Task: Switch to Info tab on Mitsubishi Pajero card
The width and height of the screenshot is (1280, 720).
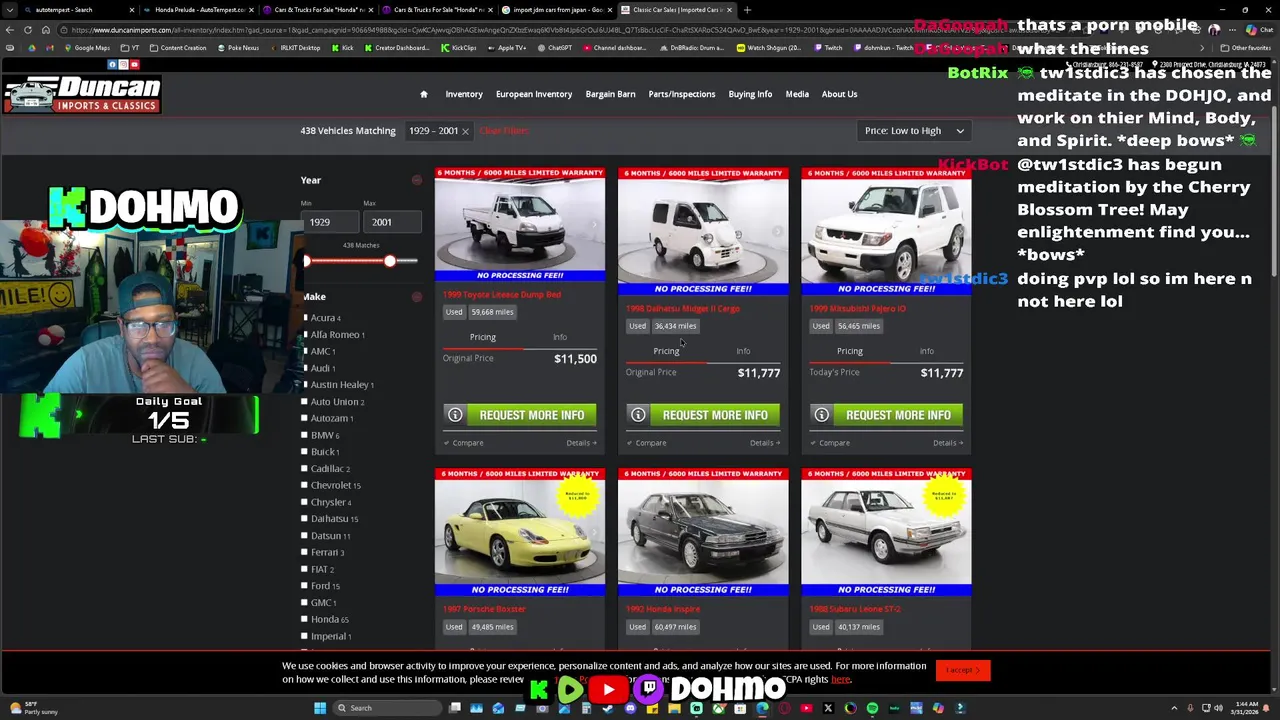Action: [x=927, y=351]
